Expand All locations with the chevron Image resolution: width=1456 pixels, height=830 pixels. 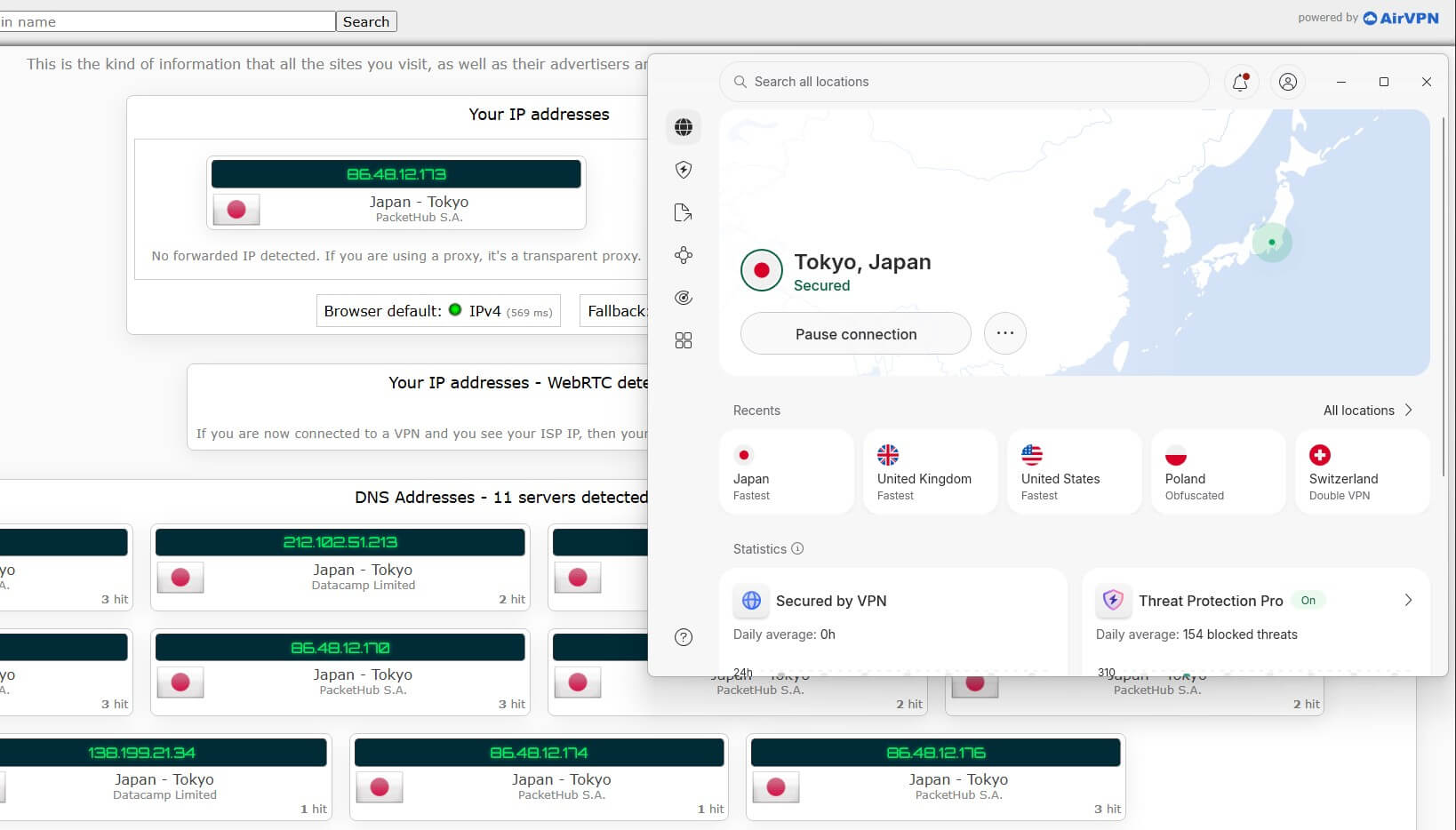tap(1409, 410)
